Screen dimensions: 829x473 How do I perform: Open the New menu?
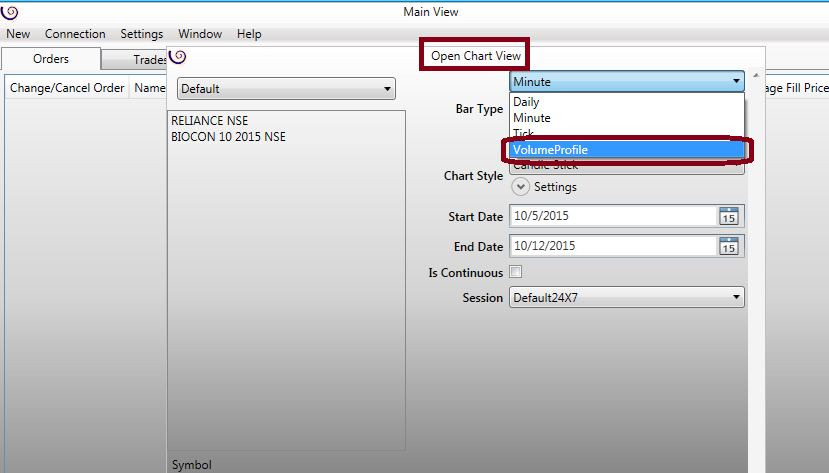18,34
